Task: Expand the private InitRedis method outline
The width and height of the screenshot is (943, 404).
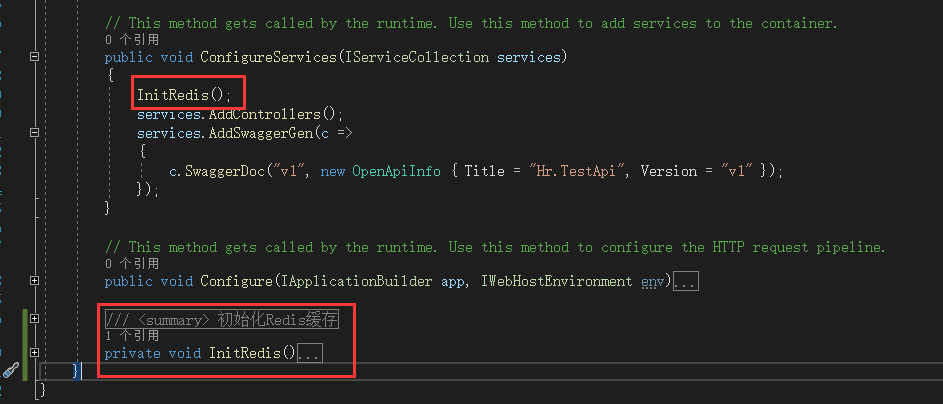Action: coord(35,353)
